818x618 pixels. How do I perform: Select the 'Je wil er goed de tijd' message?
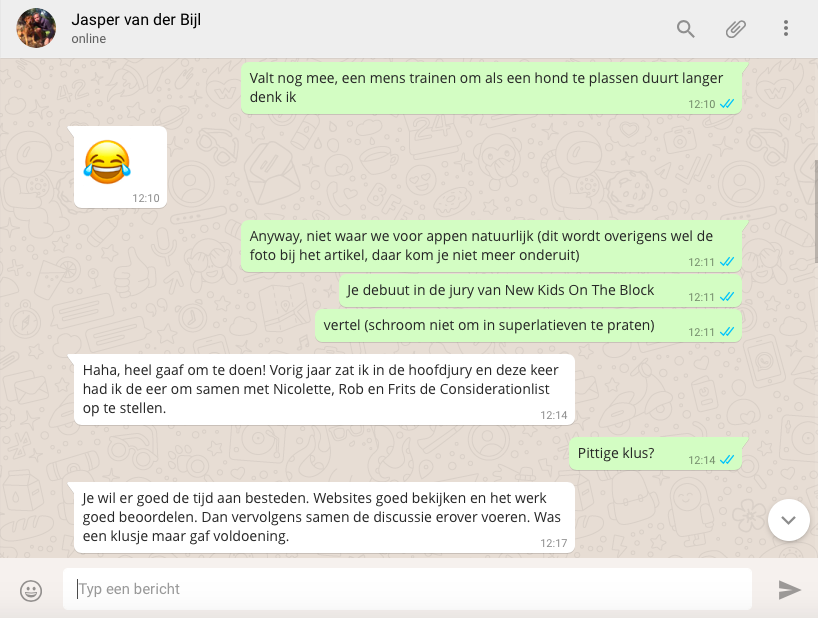[324, 517]
